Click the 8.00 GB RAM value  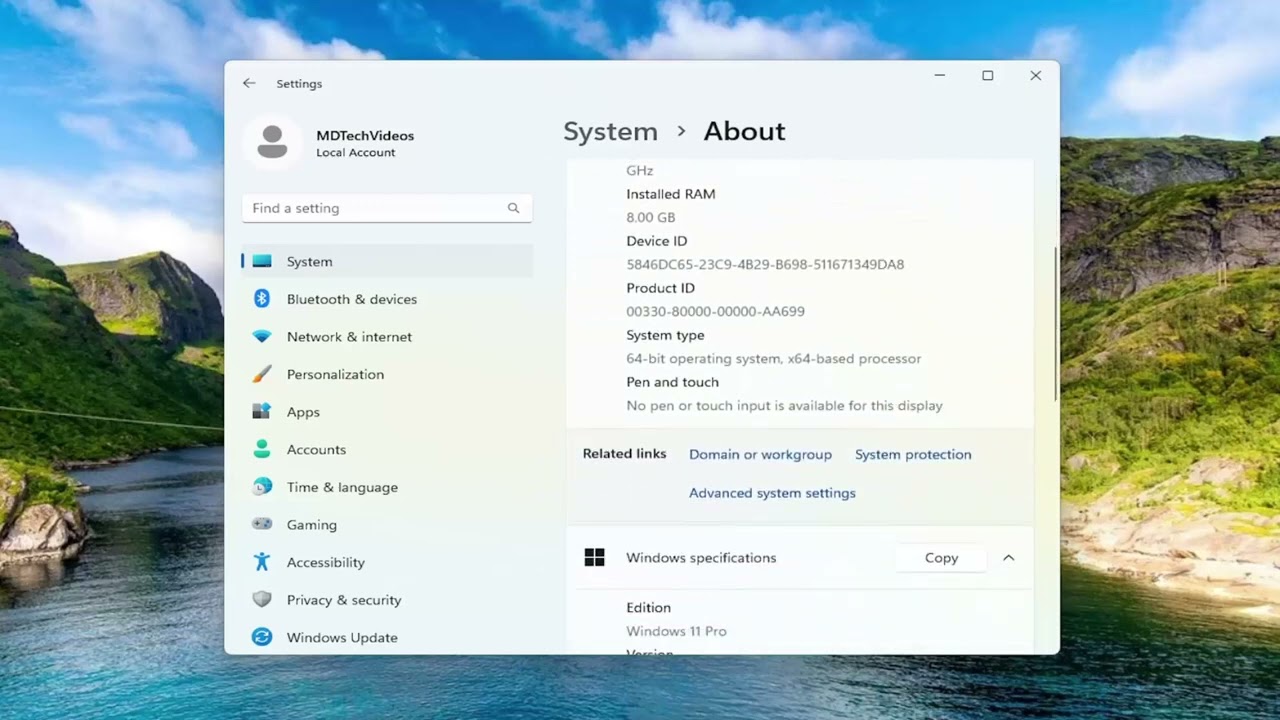pos(650,217)
